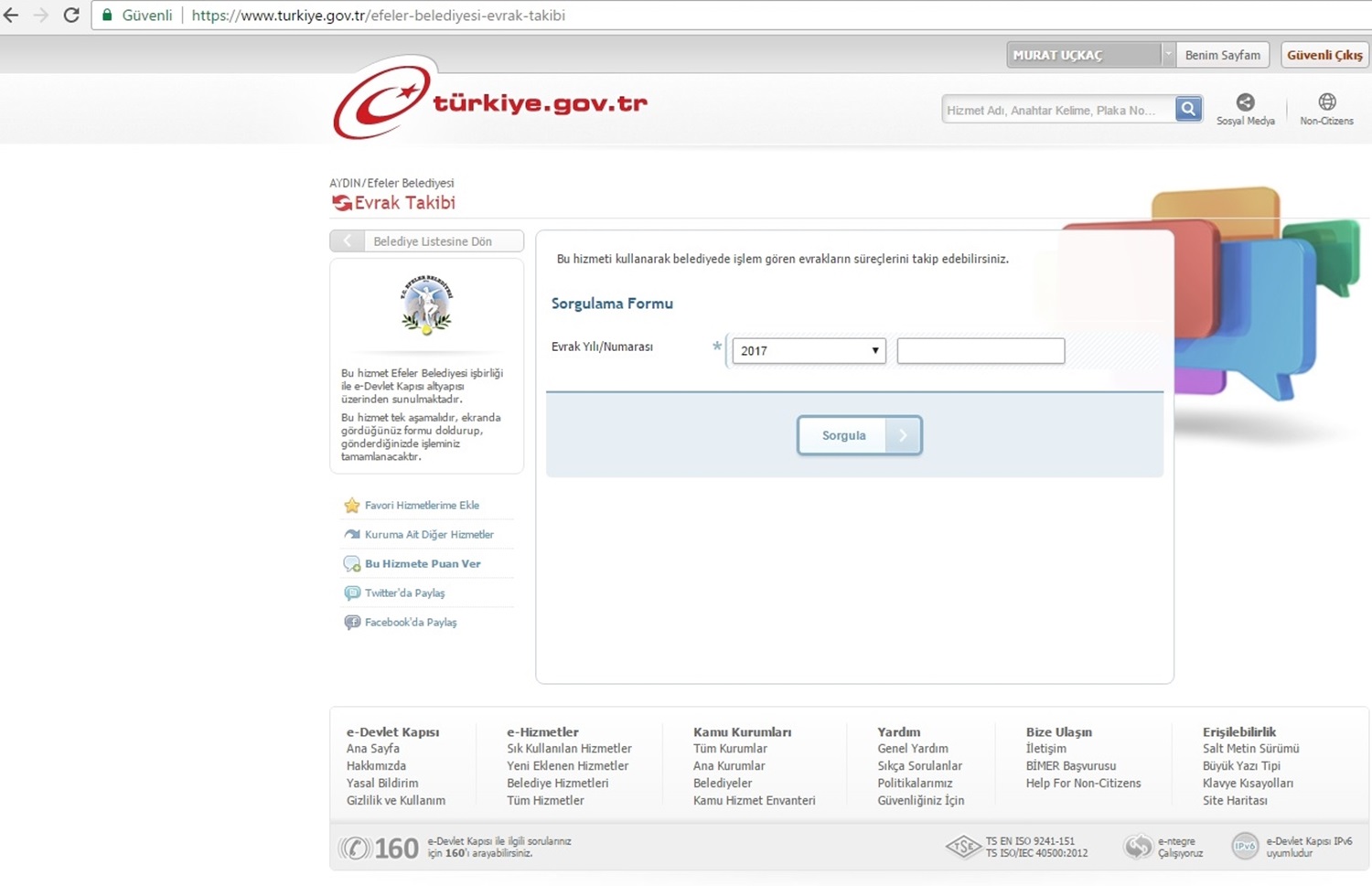1372x886 pixels.
Task: Click the Efeler Belediyesi emblem image
Action: (426, 304)
